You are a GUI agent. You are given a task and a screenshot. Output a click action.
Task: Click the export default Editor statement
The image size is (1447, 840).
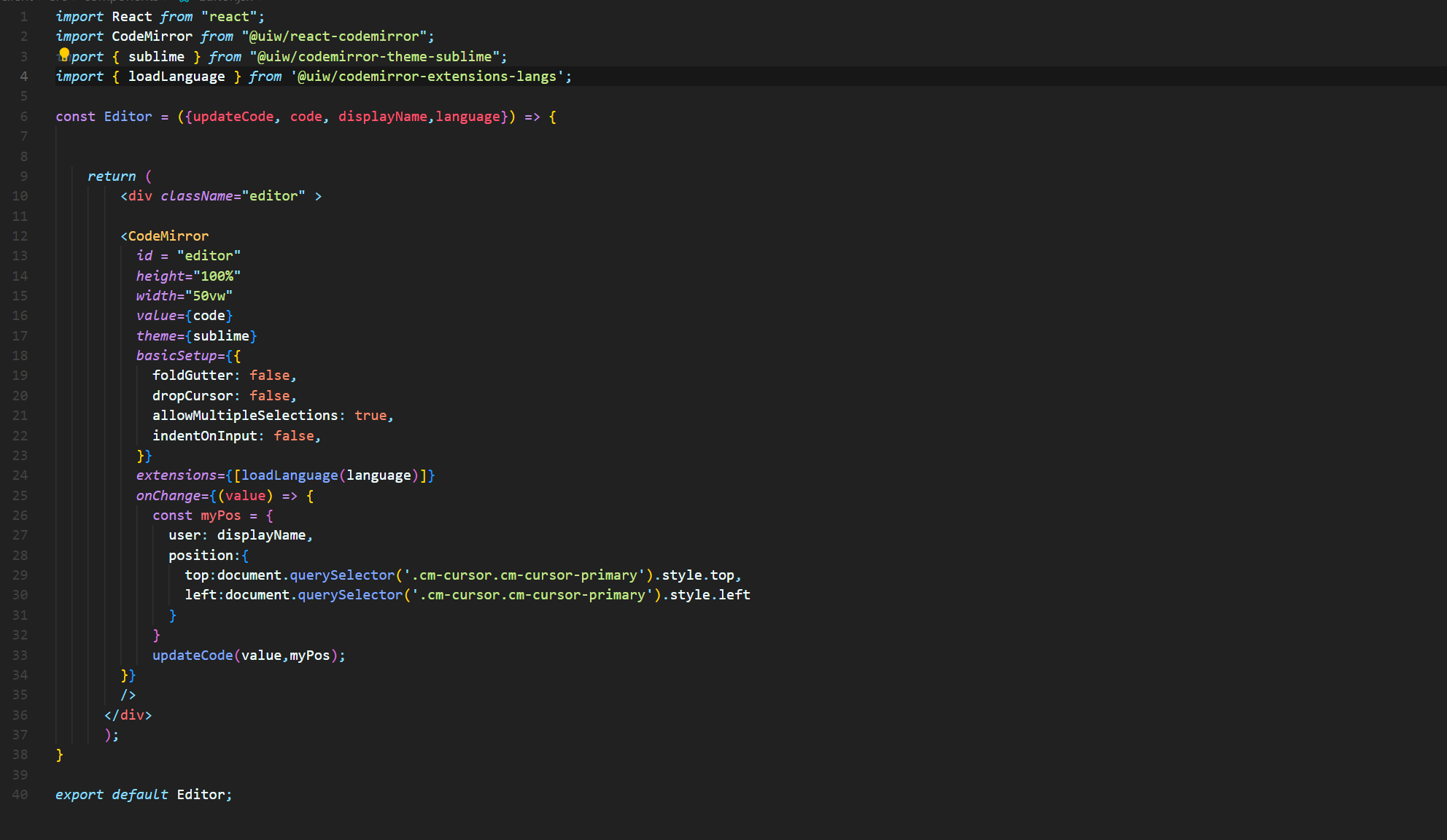(x=143, y=795)
